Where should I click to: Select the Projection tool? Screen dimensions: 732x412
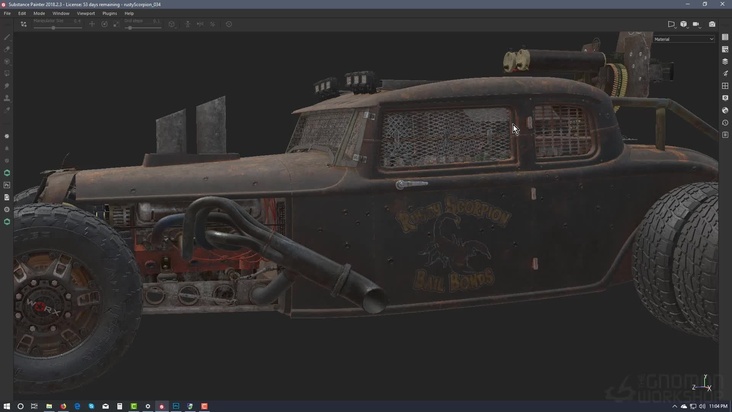tap(7, 61)
